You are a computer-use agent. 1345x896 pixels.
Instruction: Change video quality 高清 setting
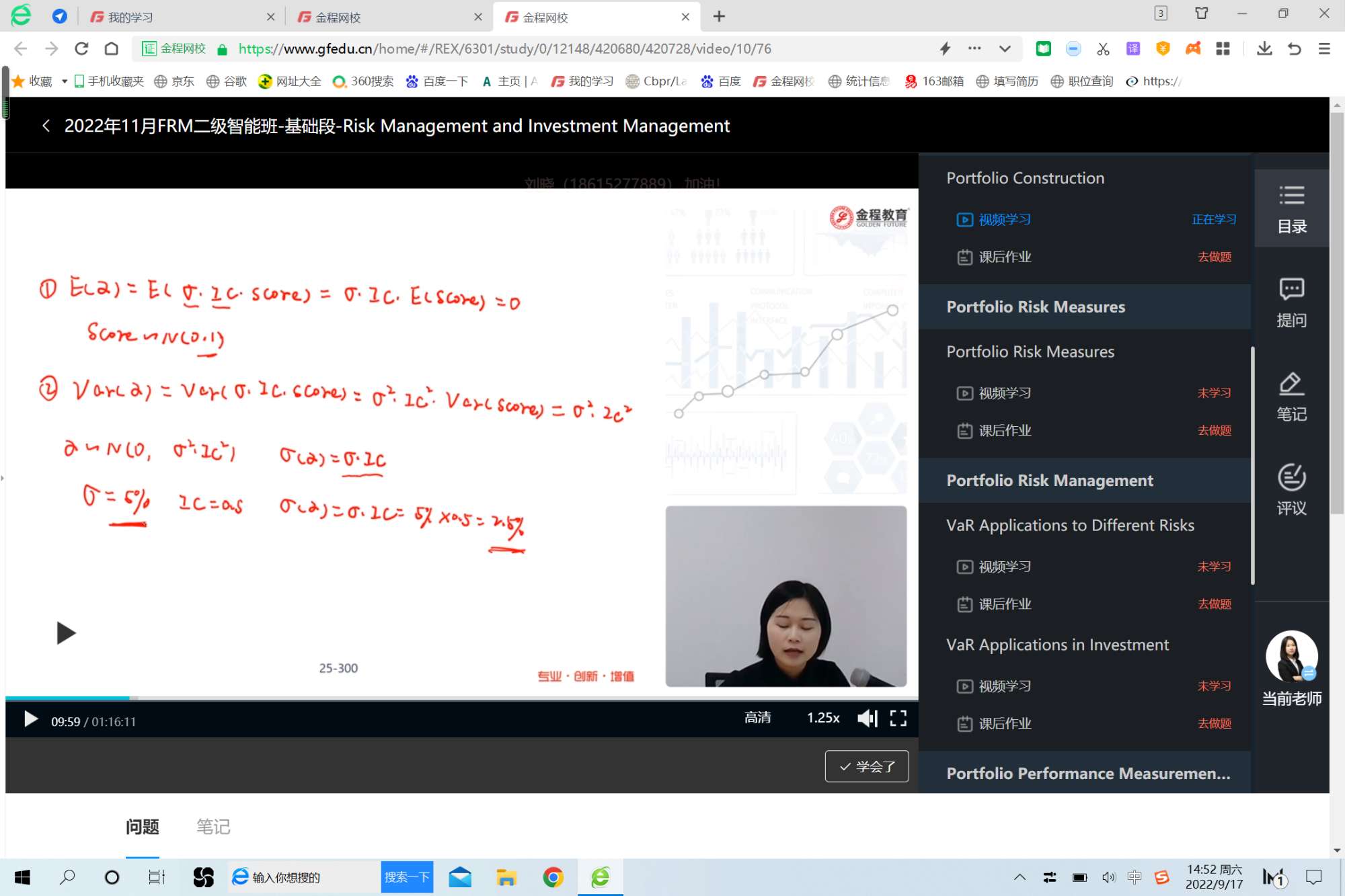click(x=757, y=718)
